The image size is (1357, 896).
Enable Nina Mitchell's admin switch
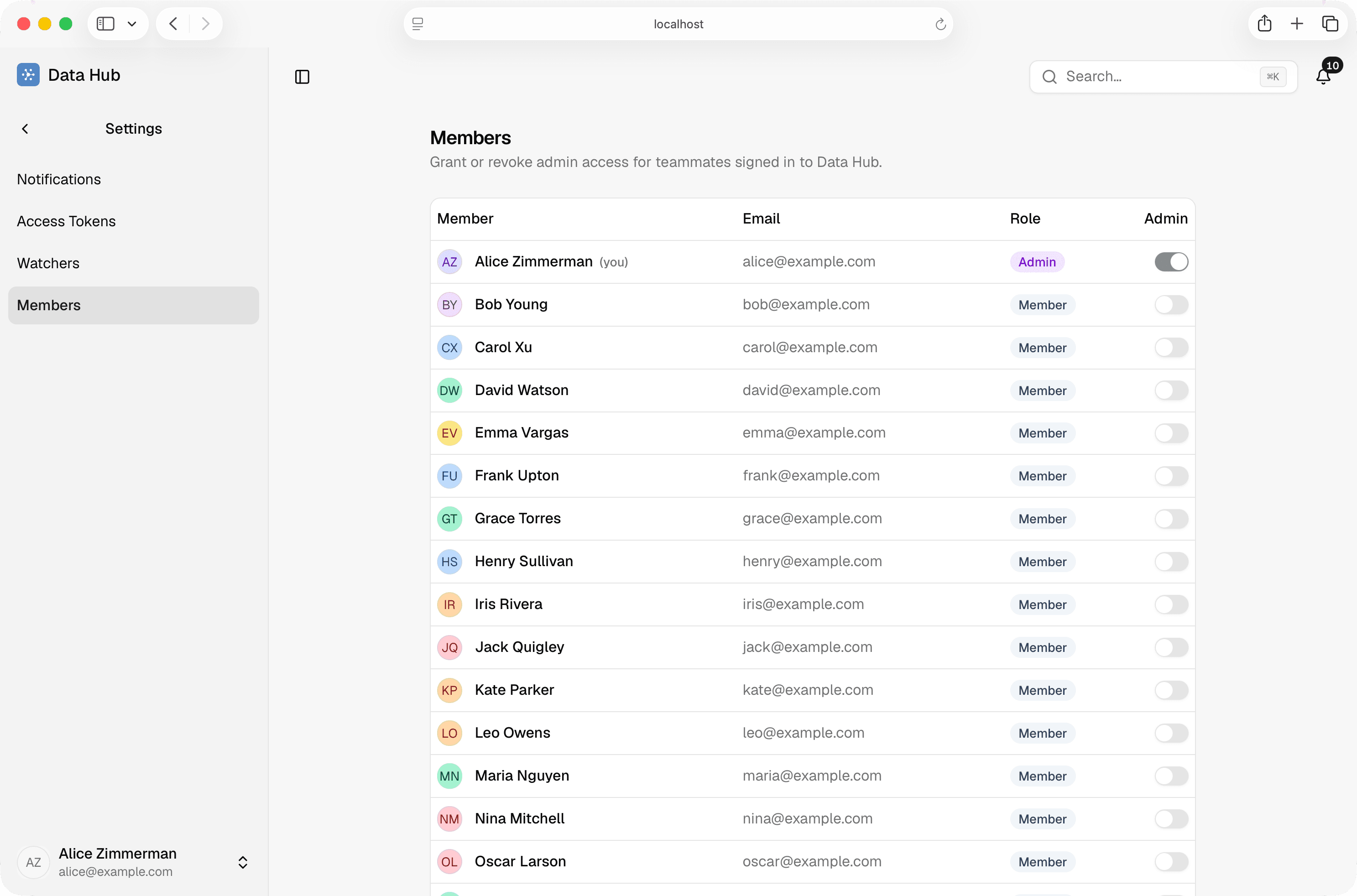pyautogui.click(x=1171, y=819)
